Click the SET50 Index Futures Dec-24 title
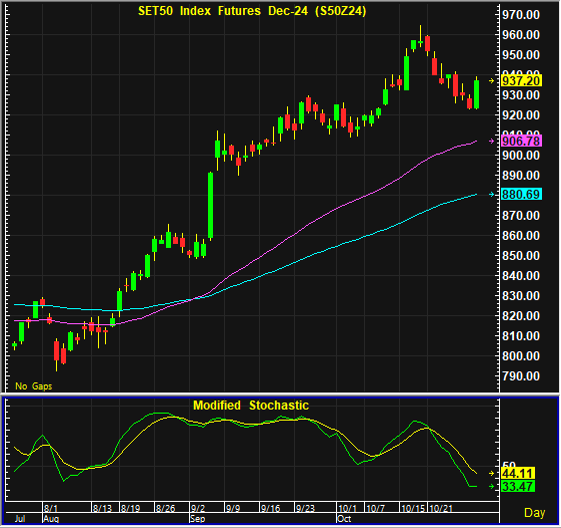 pyautogui.click(x=252, y=11)
